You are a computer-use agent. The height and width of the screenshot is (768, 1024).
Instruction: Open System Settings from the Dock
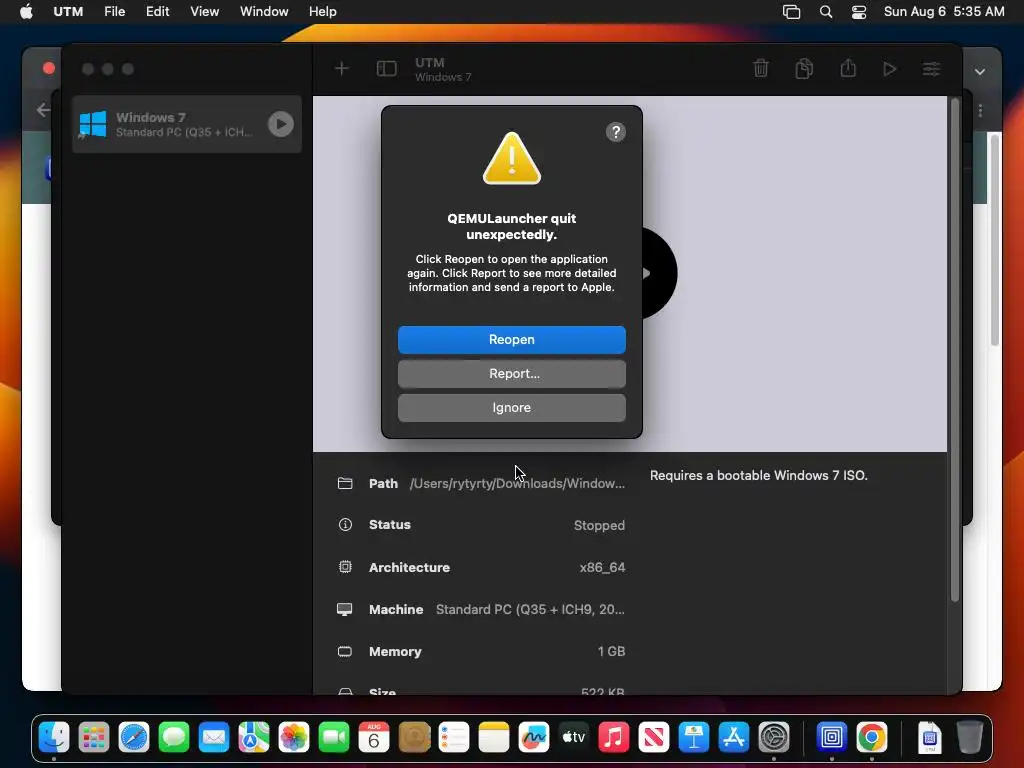pos(774,737)
